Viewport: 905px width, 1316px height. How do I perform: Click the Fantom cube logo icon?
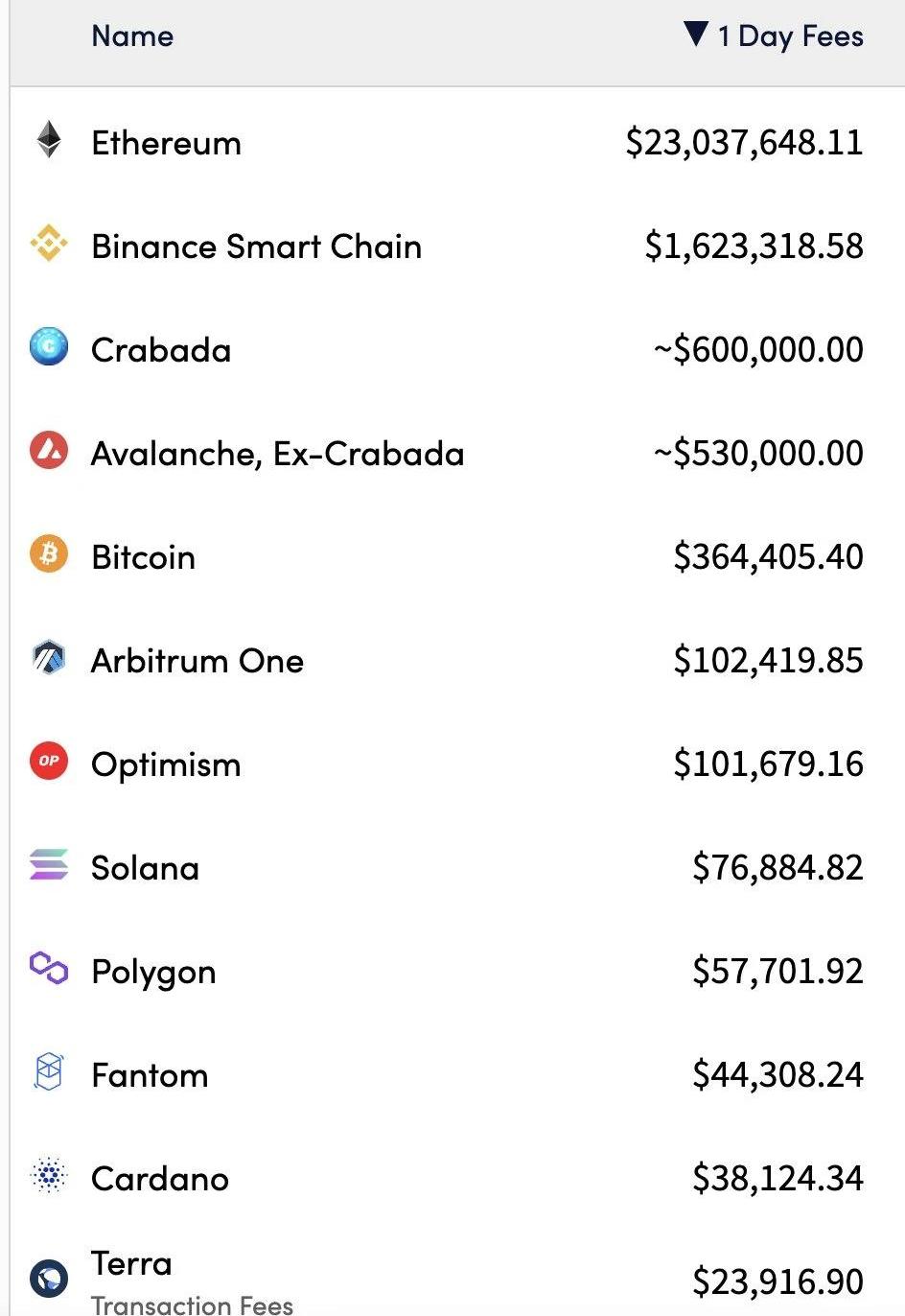[49, 1072]
